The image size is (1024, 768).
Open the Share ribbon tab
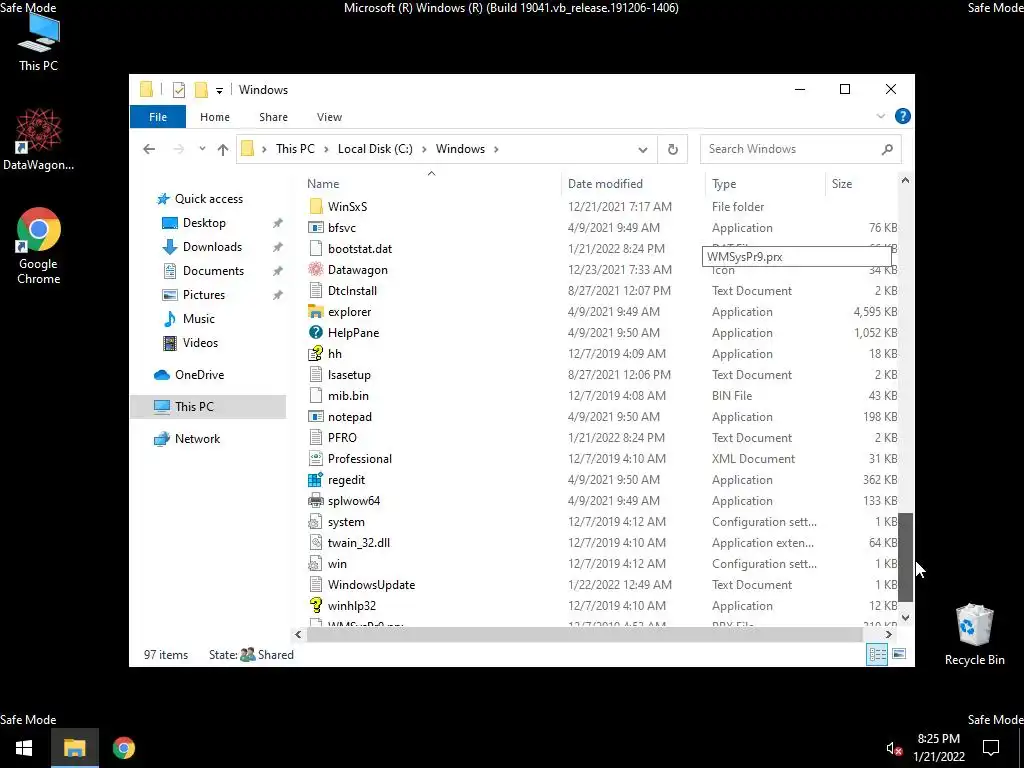point(273,117)
